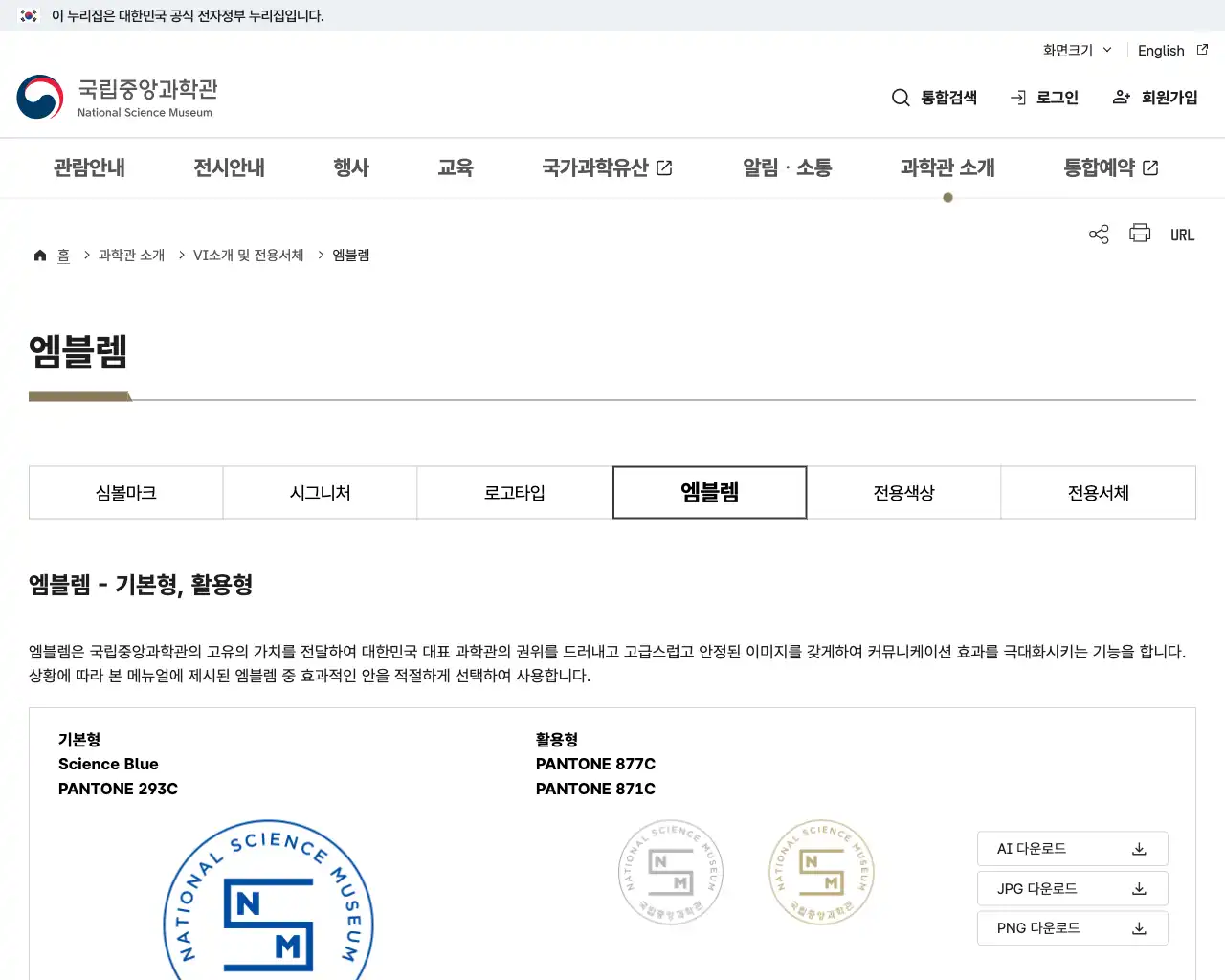Open the 알림·소통 menu
The width and height of the screenshot is (1225, 980).
(x=786, y=167)
